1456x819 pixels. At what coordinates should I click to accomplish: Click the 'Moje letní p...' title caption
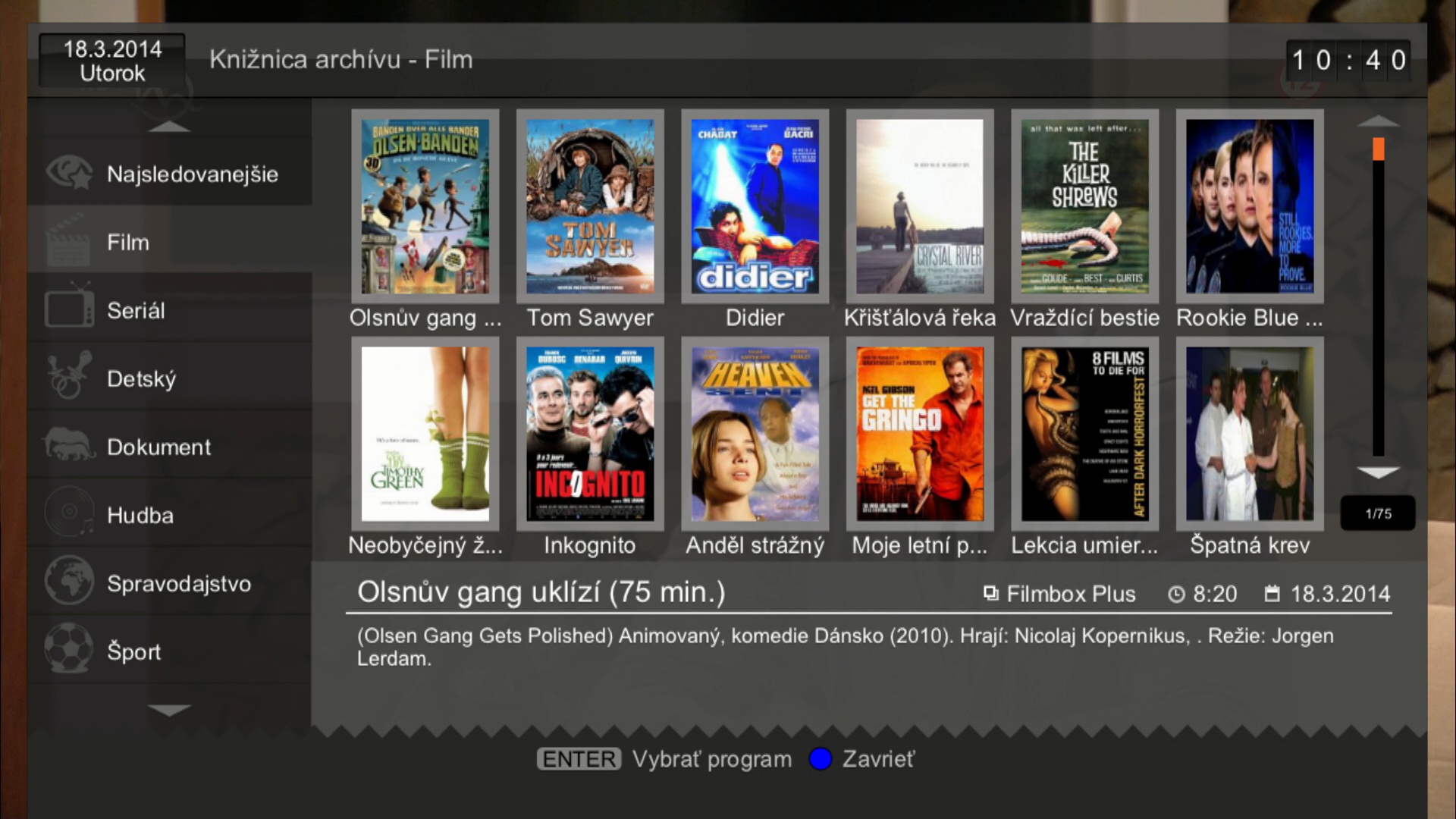[920, 545]
